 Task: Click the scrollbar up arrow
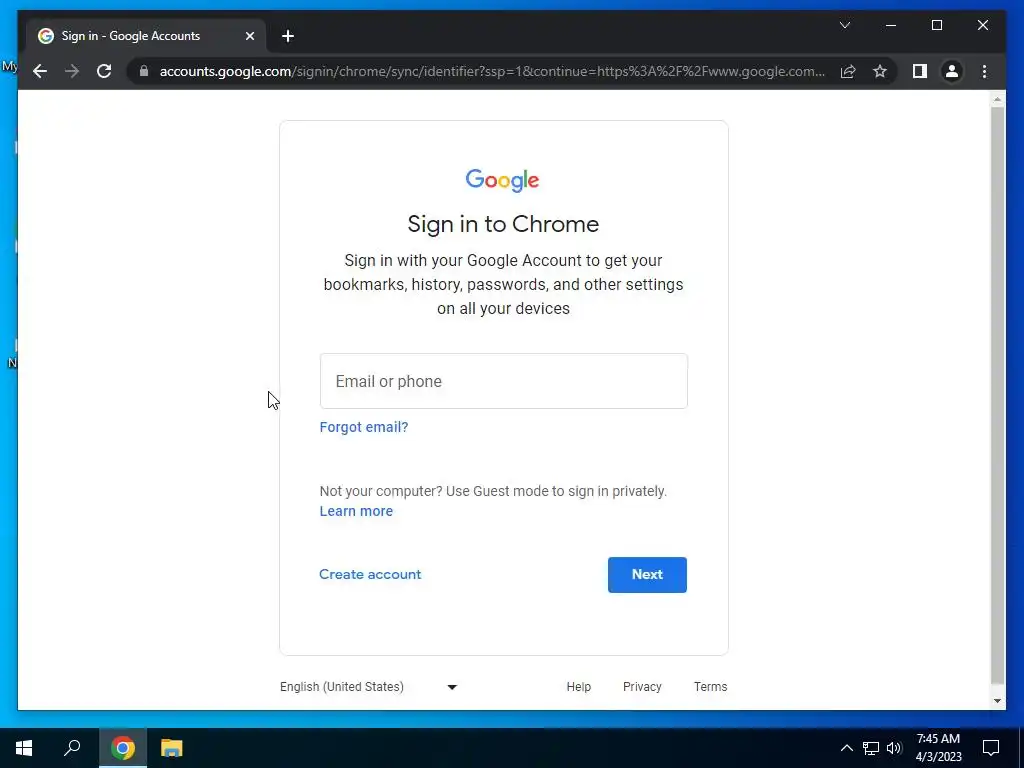pyautogui.click(x=997, y=99)
